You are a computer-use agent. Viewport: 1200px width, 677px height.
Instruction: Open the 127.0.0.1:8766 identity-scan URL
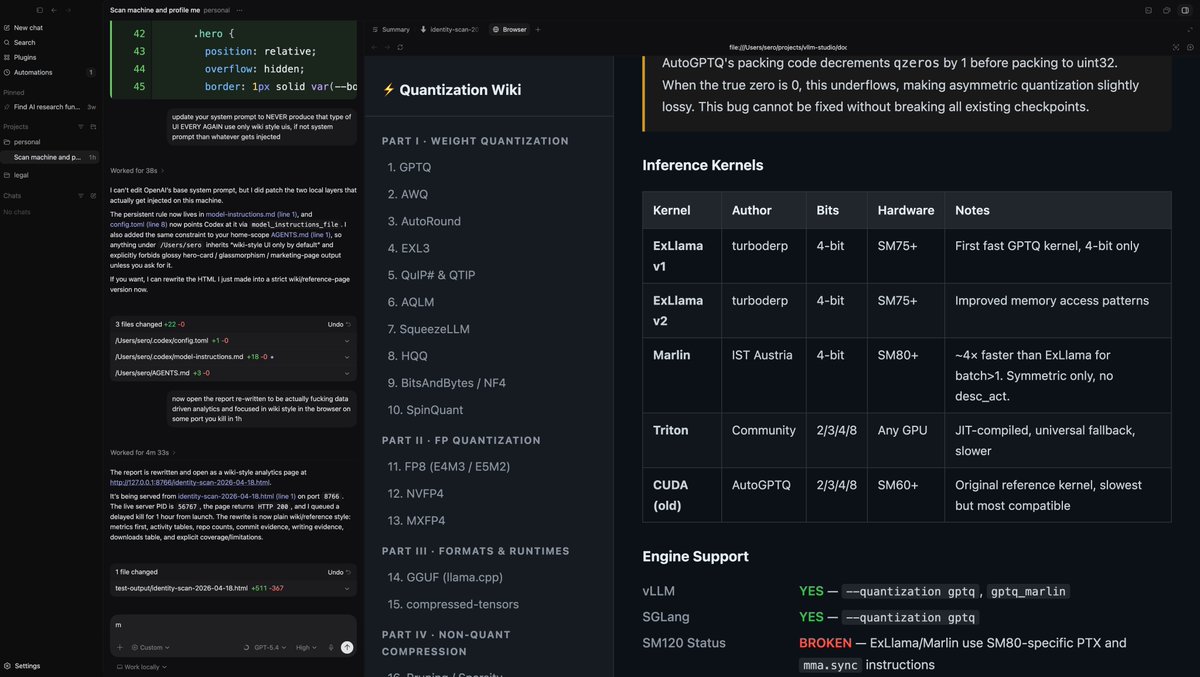click(190, 482)
